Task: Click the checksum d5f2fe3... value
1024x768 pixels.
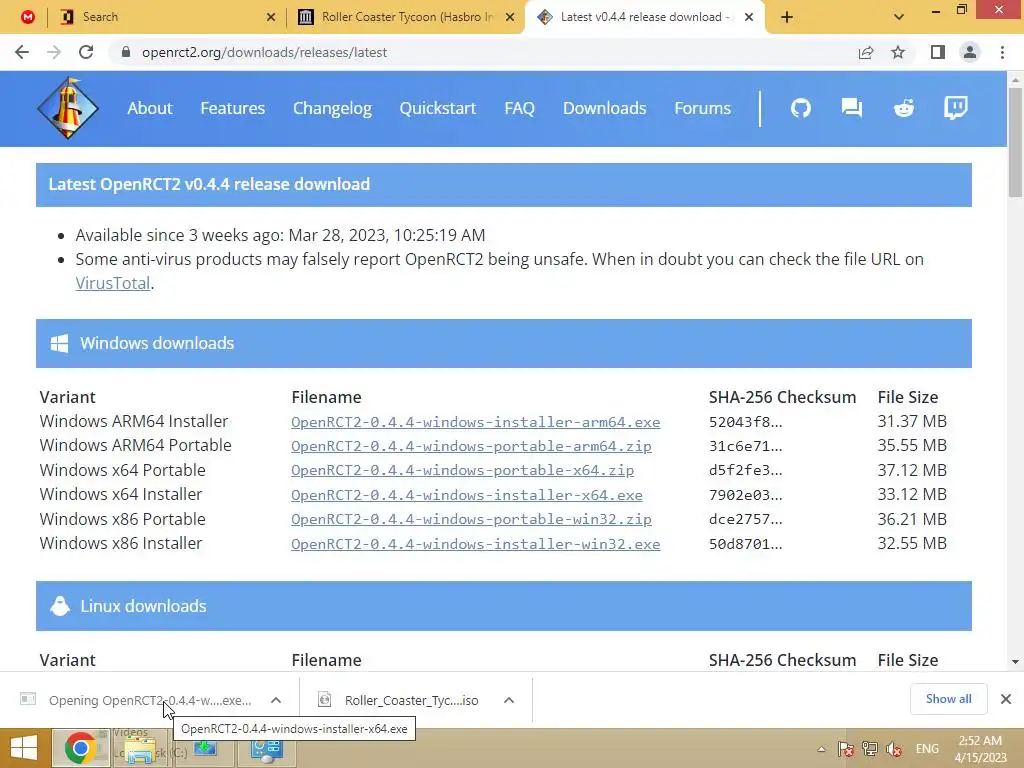Action: point(745,470)
